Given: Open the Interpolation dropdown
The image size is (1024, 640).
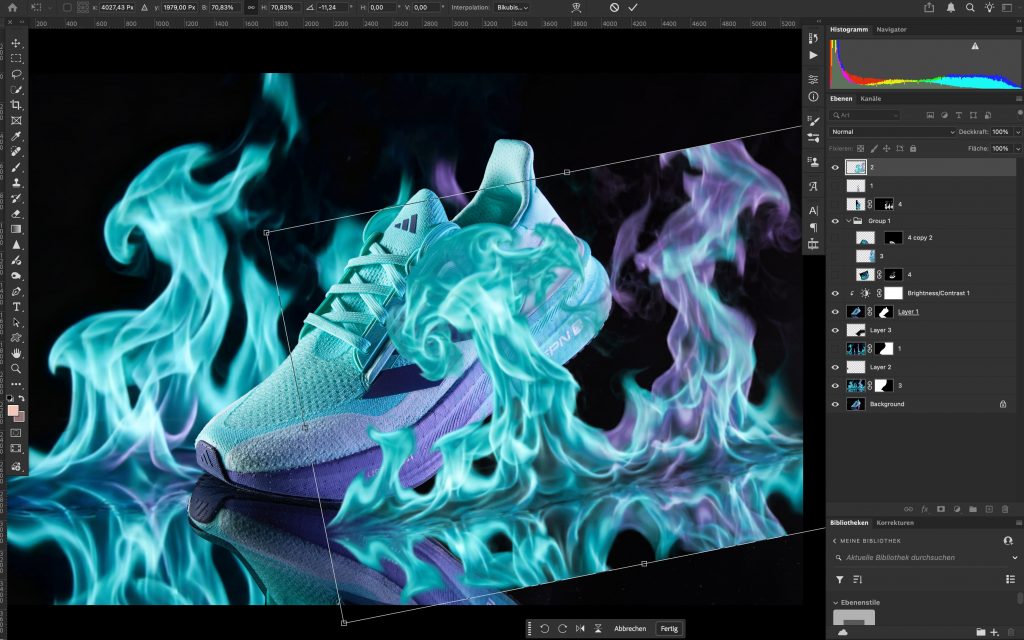Looking at the screenshot, I should tap(513, 7).
